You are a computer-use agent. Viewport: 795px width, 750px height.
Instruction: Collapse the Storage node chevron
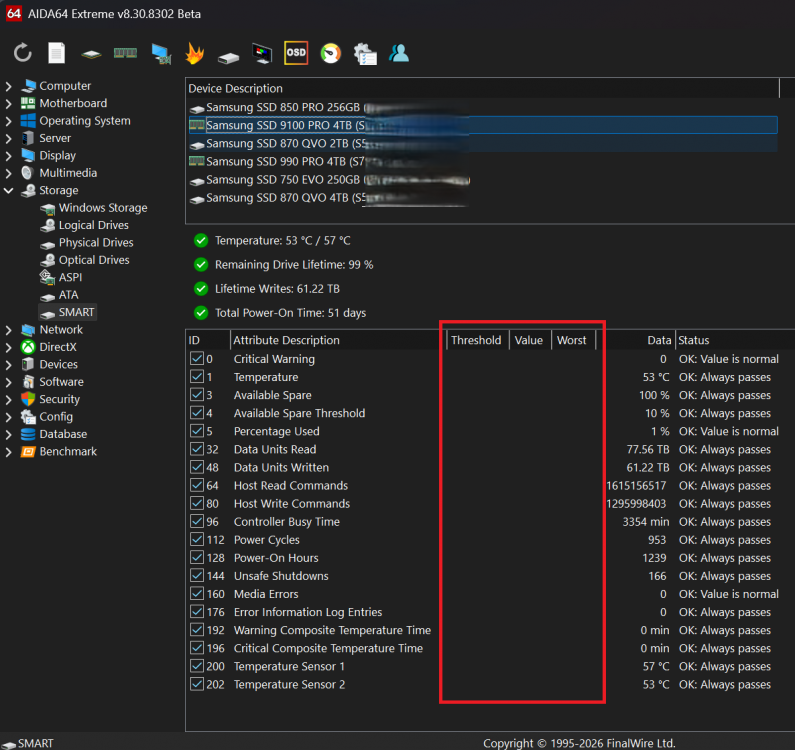coord(8,191)
